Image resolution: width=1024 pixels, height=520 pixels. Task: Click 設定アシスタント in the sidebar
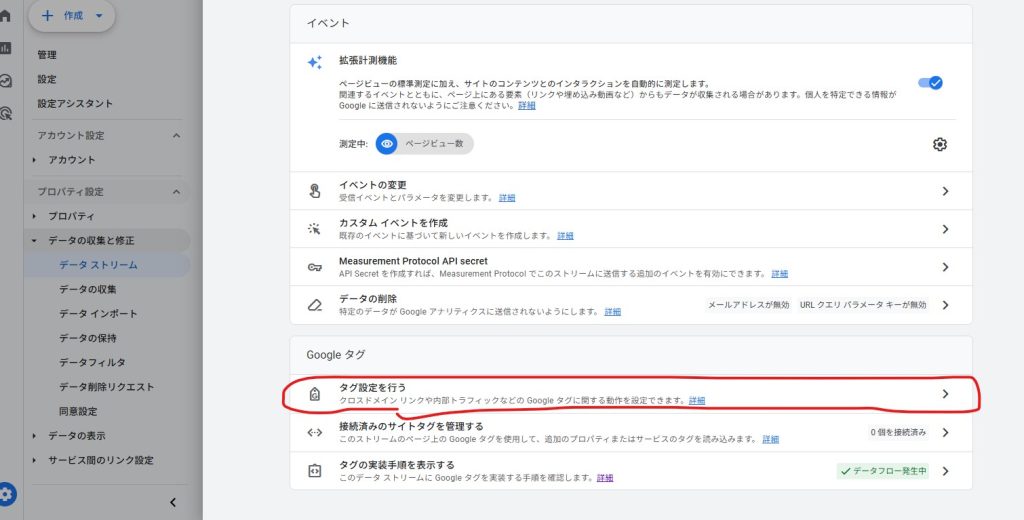(75, 103)
